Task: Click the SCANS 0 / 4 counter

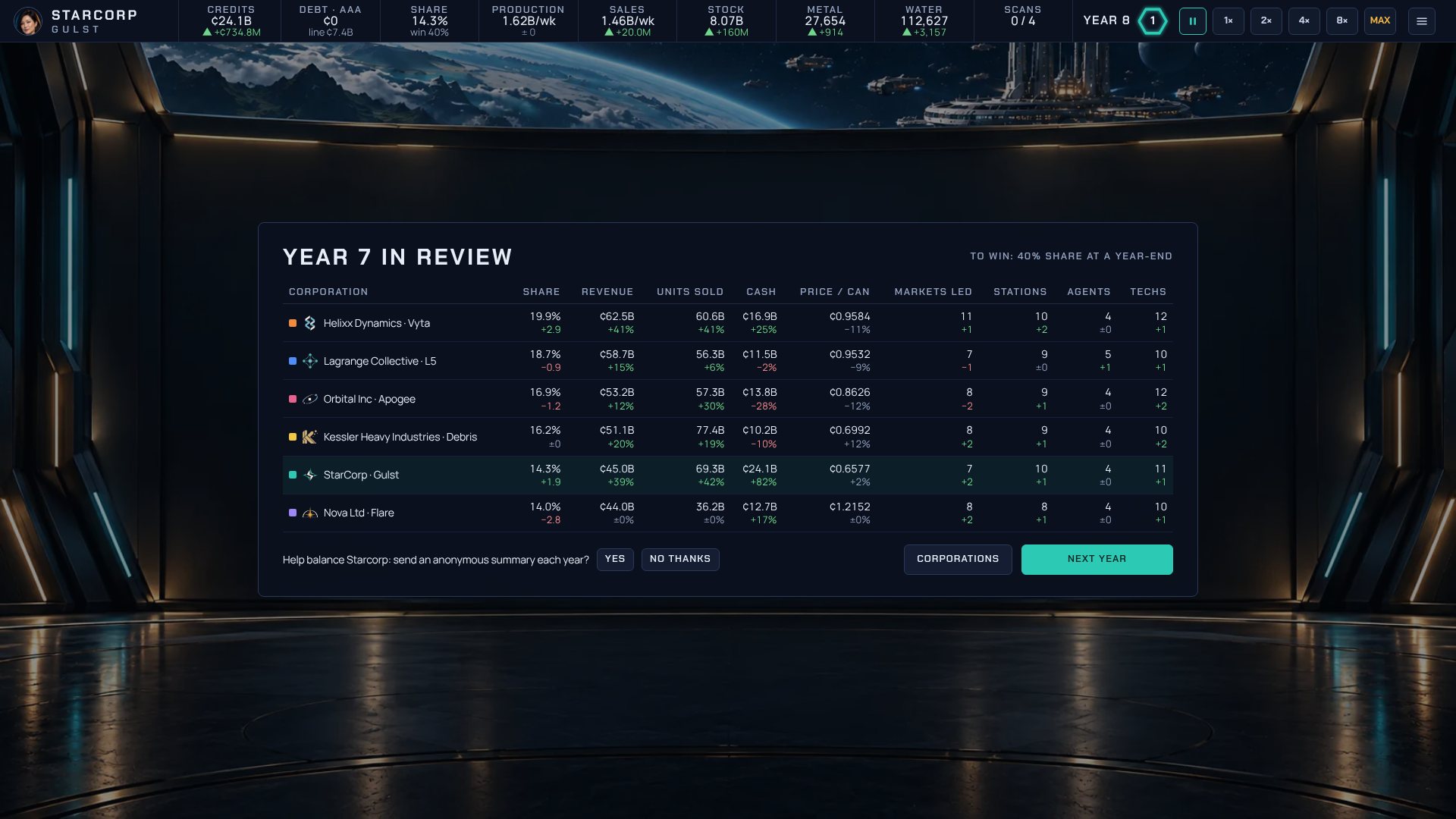Action: 1023,21
